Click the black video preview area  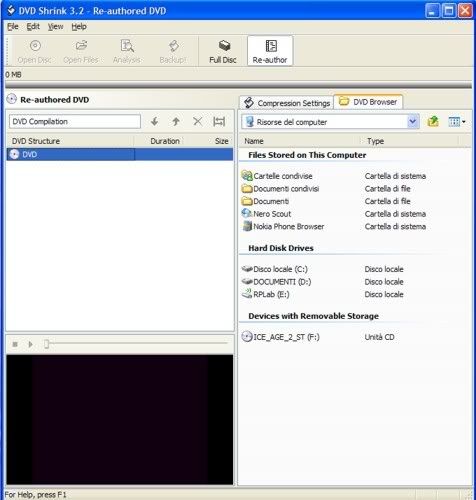(x=120, y=420)
